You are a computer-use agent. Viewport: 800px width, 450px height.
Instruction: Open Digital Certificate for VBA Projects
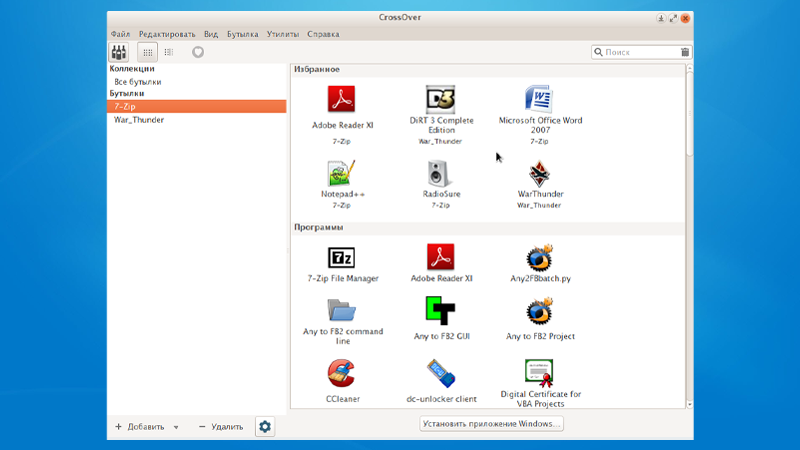point(539,373)
